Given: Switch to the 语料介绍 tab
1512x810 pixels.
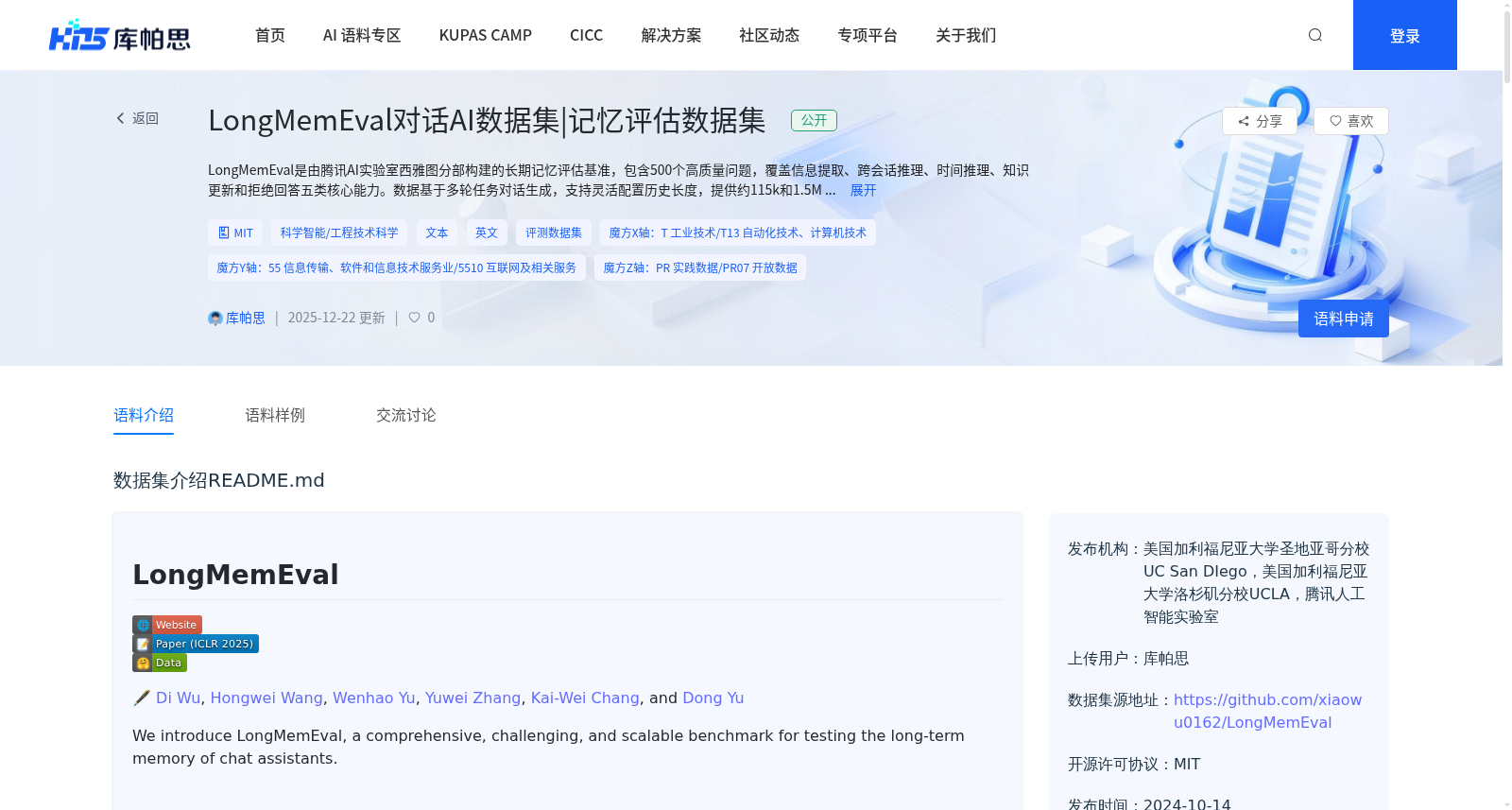Looking at the screenshot, I should click(144, 415).
